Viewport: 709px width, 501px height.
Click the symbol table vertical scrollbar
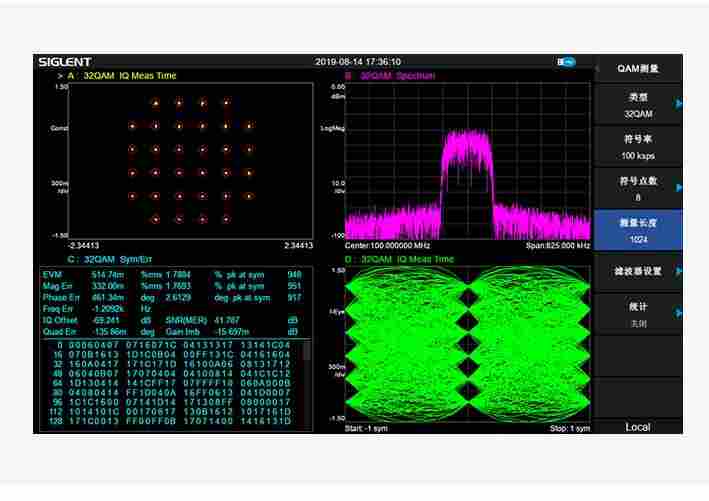[x=307, y=350]
